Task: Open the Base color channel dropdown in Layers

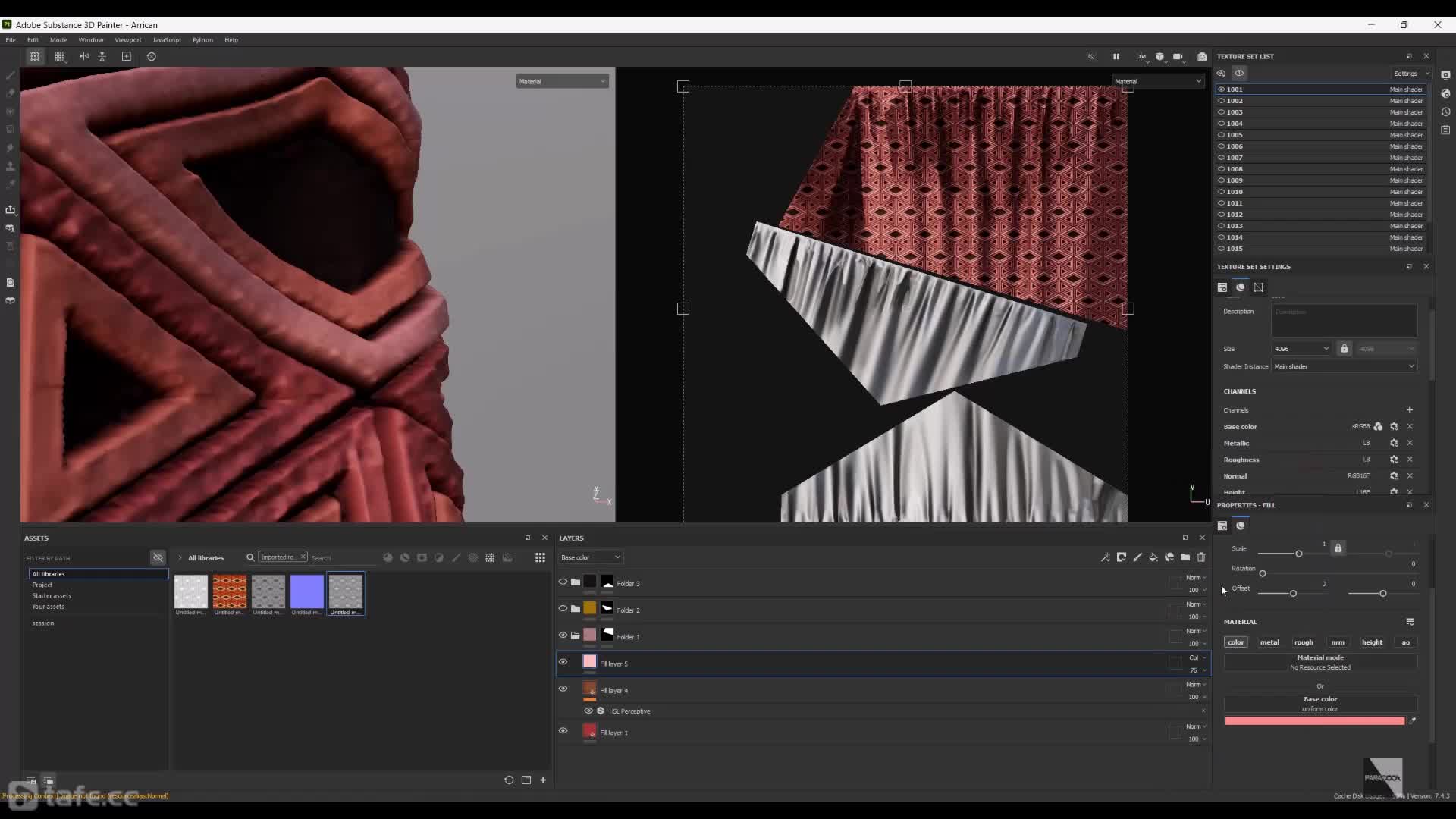Action: tap(590, 557)
